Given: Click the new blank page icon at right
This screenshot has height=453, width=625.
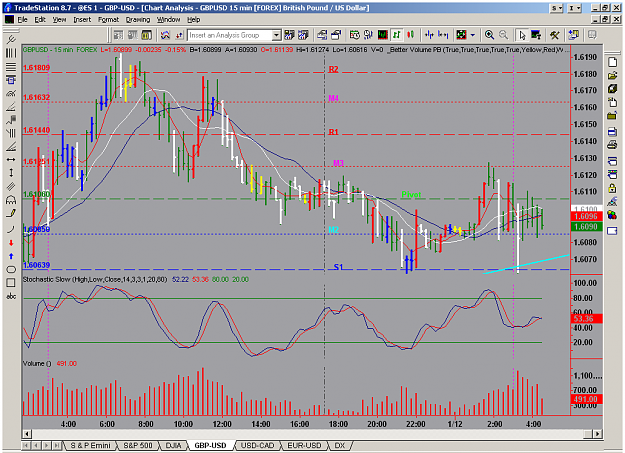Looking at the screenshot, I should 612,62.
